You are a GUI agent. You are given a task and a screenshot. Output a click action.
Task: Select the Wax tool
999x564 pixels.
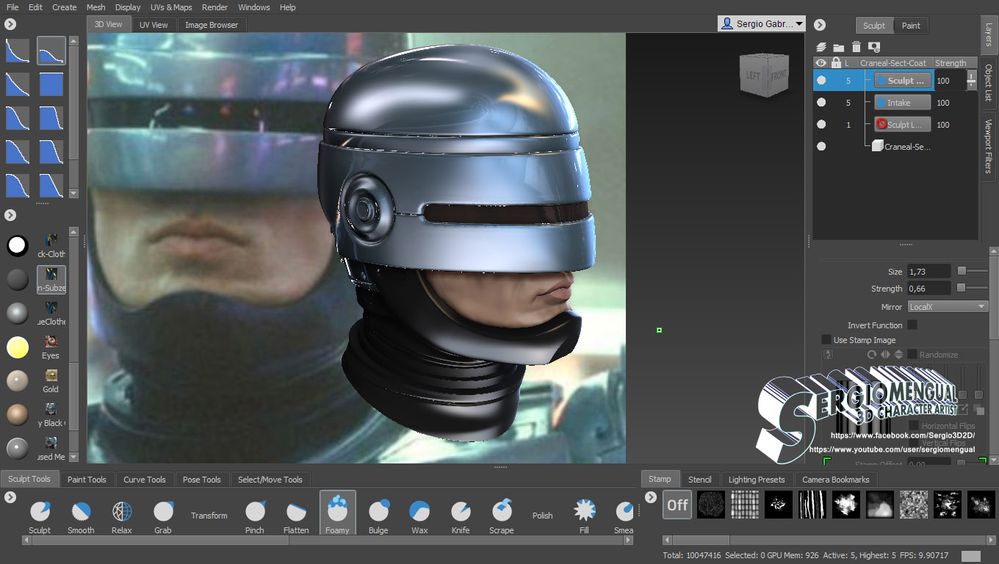[419, 516]
